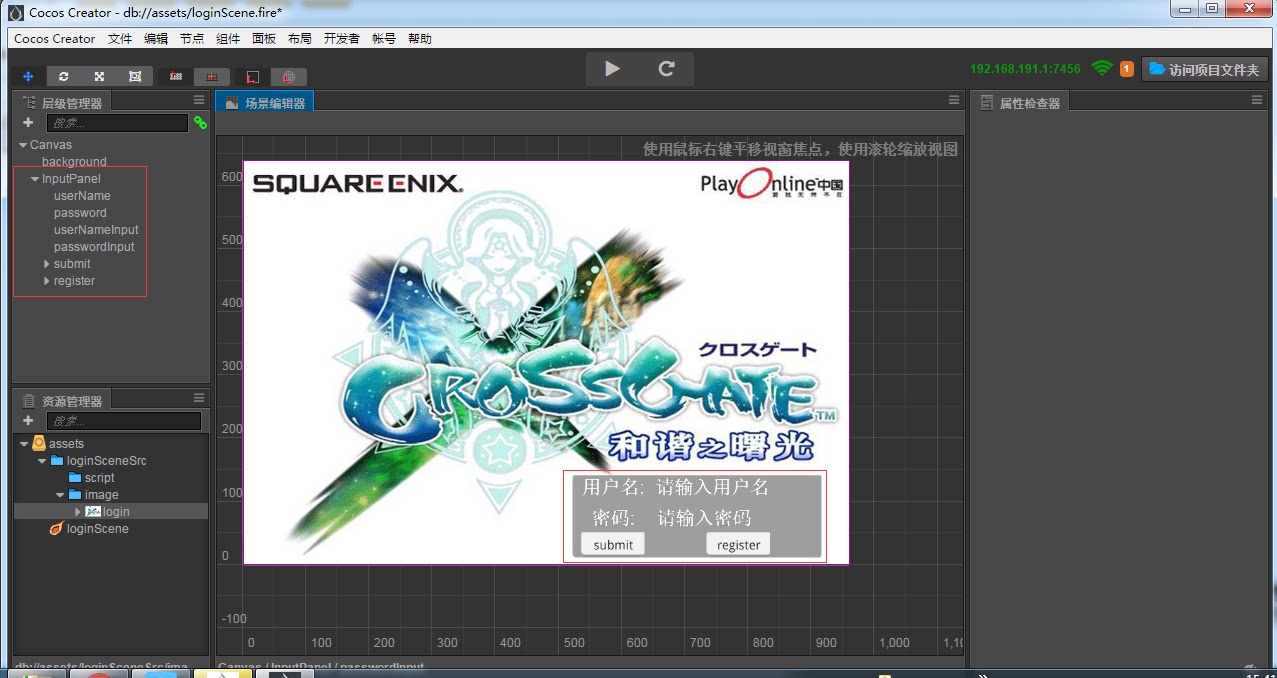Open the 帮助 menu
Viewport: 1277px width, 678px height.
click(x=420, y=39)
